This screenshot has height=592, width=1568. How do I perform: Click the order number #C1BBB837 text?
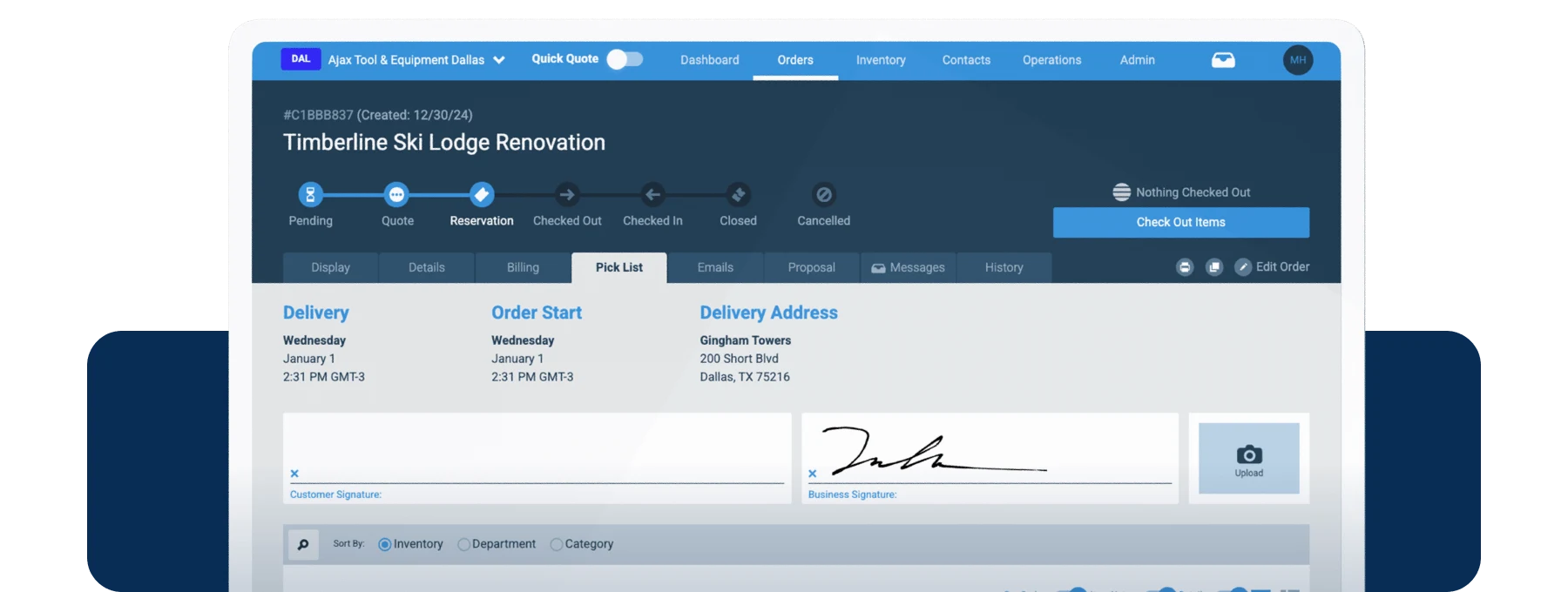click(x=318, y=115)
